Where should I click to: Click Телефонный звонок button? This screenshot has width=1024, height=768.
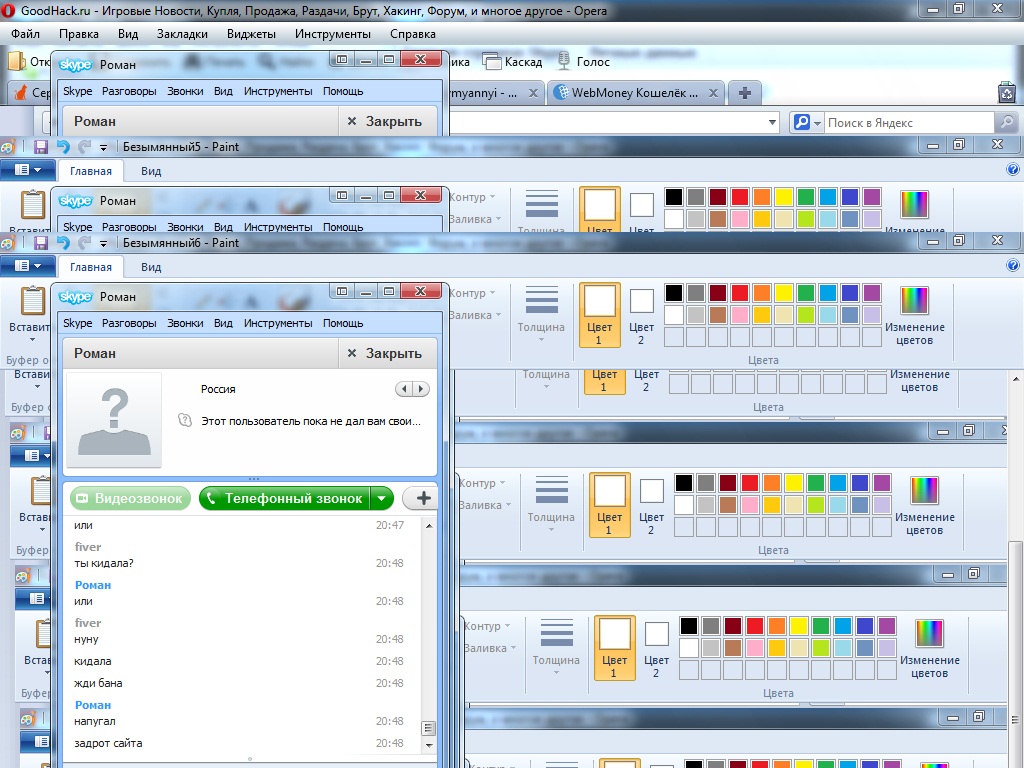[285, 498]
